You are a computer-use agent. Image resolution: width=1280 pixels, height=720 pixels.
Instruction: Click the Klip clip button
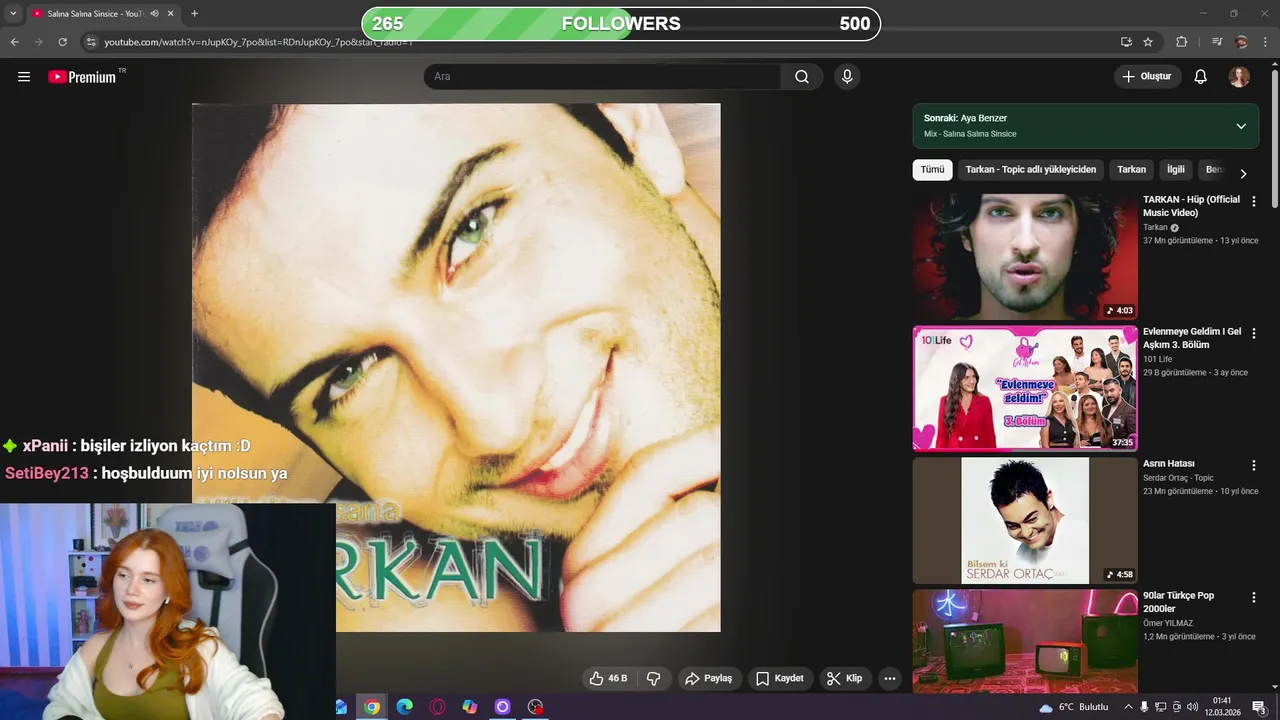[845, 678]
